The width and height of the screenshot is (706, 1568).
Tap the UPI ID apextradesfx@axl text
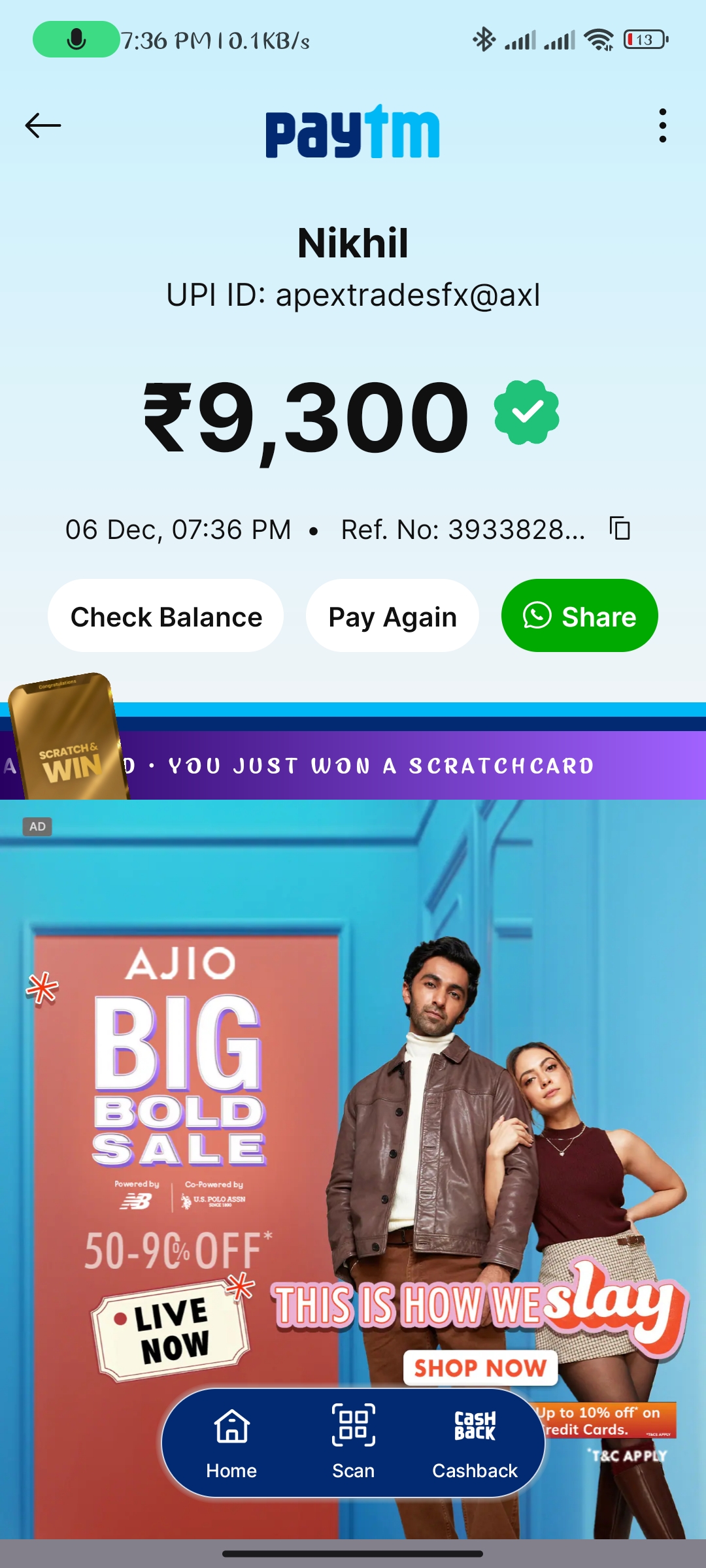[x=353, y=295]
